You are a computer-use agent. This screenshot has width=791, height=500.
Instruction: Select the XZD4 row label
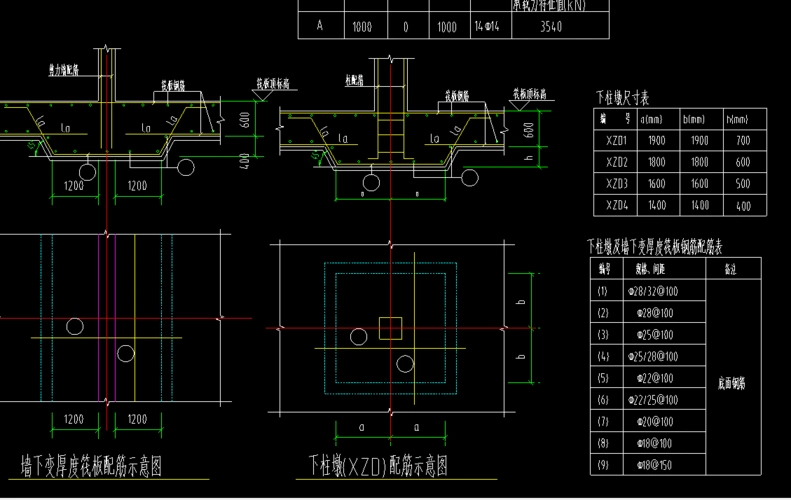615,206
